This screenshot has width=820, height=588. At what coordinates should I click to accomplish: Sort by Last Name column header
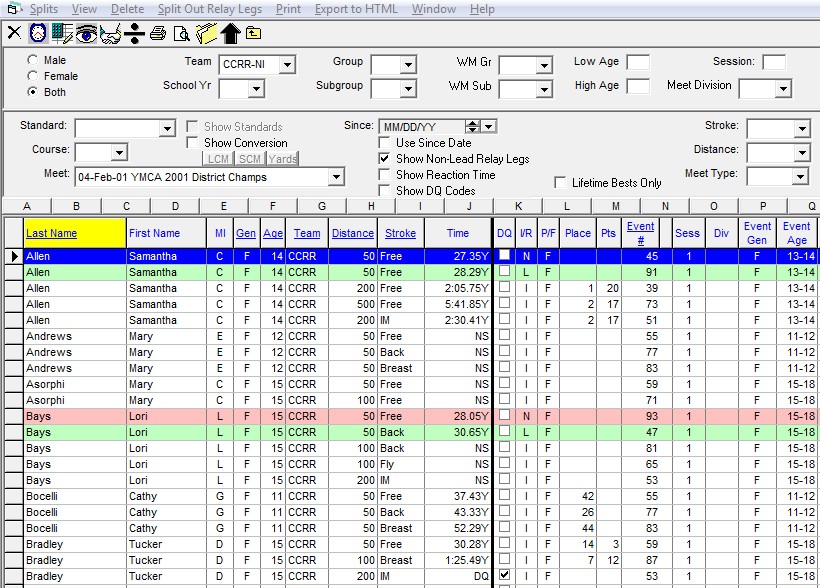pyautogui.click(x=51, y=233)
